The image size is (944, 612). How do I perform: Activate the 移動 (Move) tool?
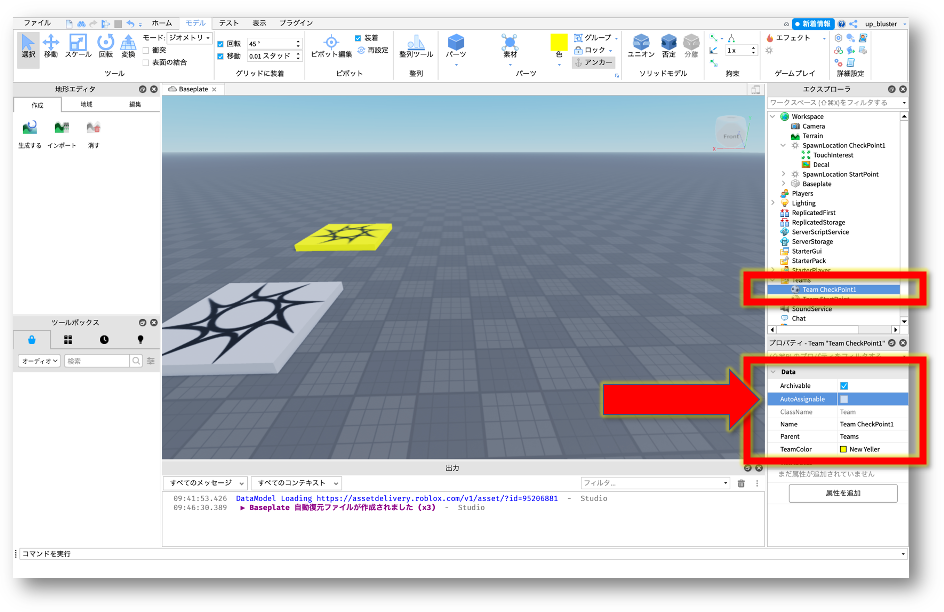[x=51, y=46]
